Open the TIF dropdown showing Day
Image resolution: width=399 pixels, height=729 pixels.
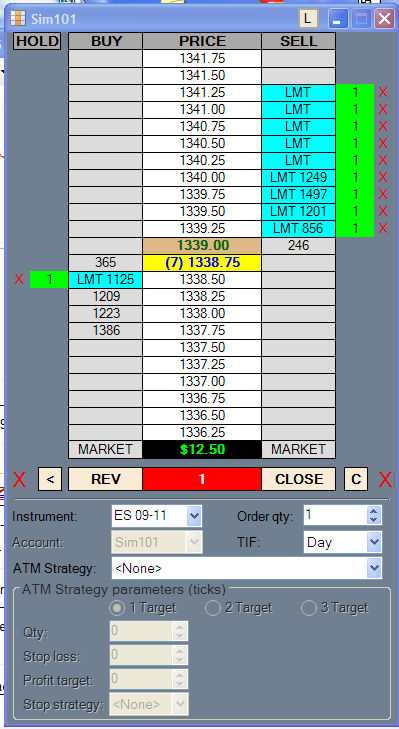(373, 542)
